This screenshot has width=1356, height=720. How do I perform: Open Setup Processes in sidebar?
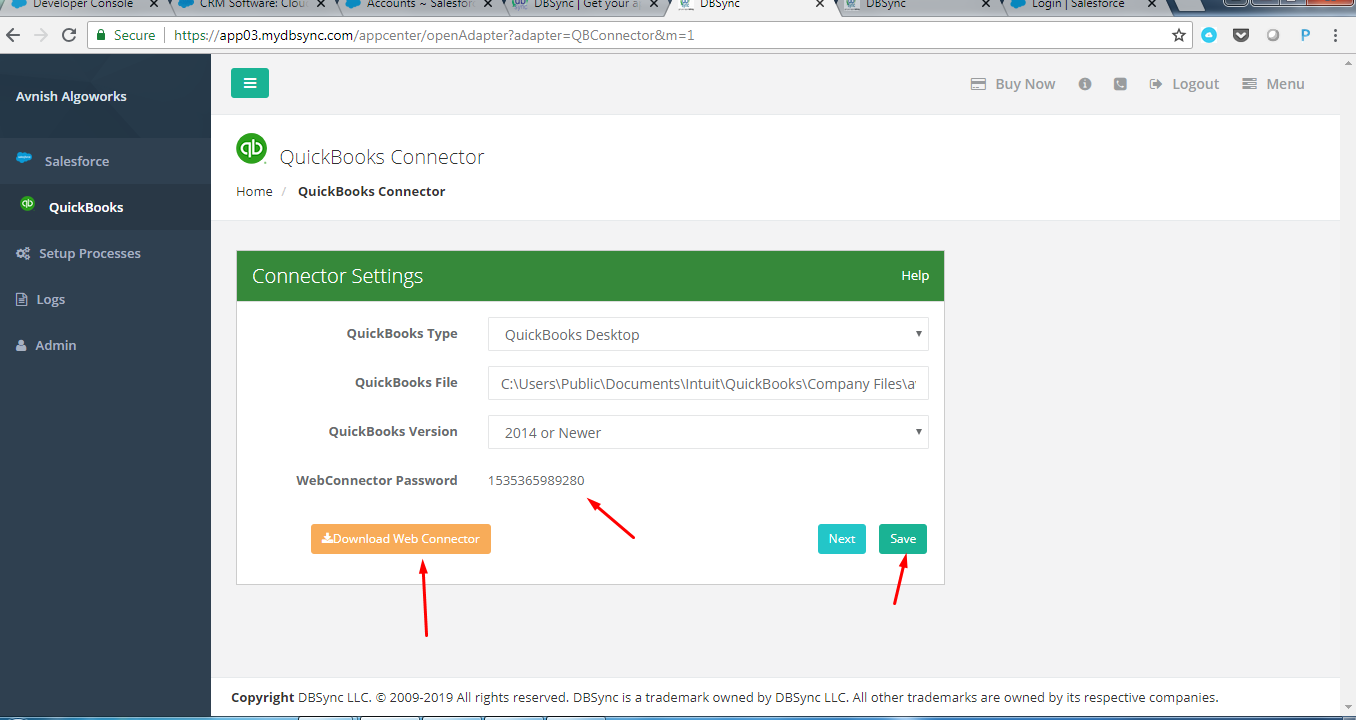point(89,253)
